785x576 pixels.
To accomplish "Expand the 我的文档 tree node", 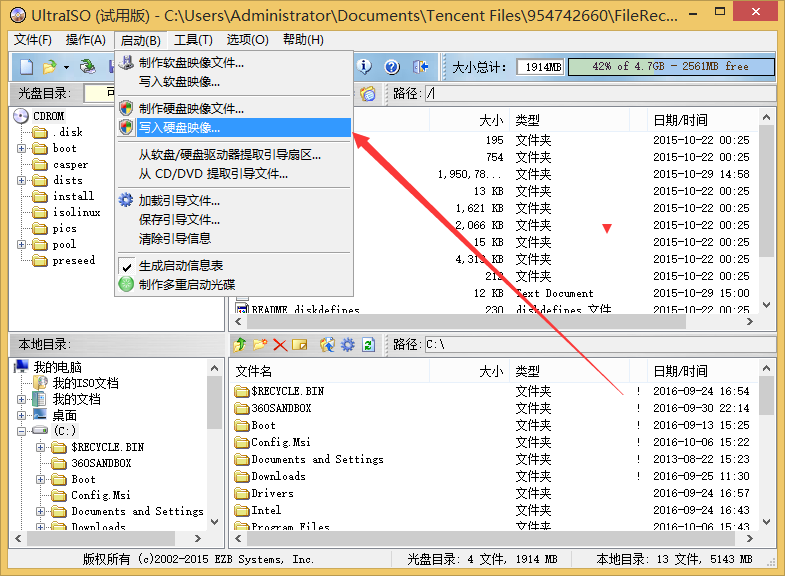I will tap(22, 399).
